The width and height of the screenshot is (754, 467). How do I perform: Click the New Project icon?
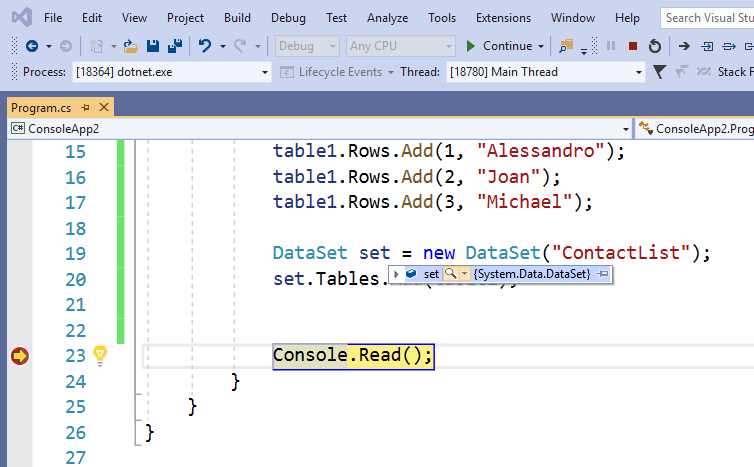97,46
